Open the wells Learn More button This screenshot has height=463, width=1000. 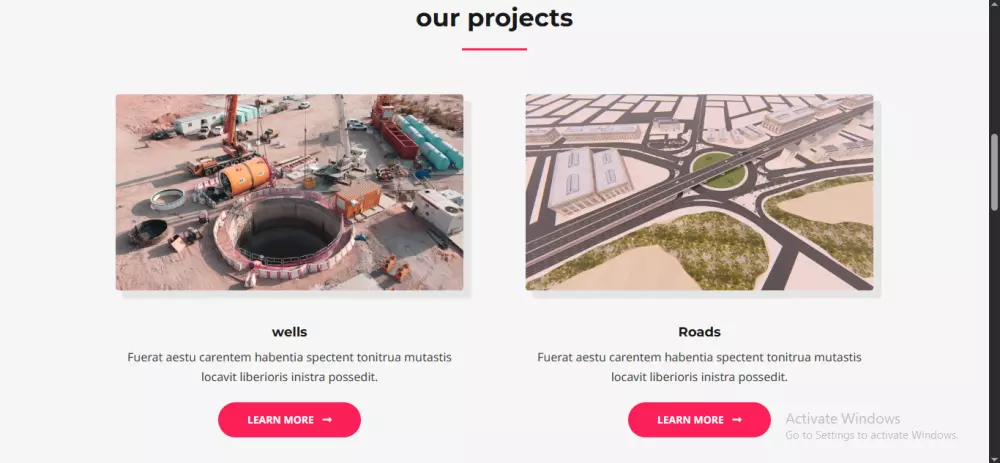(290, 420)
